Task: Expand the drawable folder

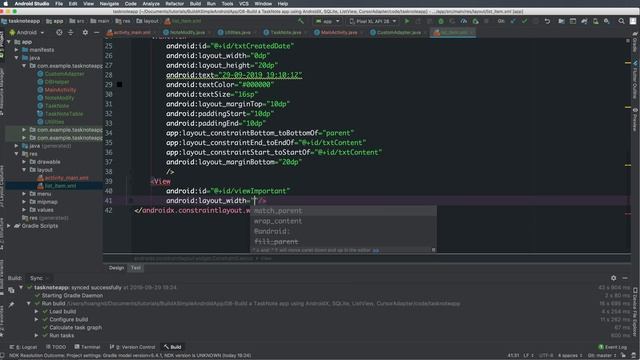Action: pos(24,162)
